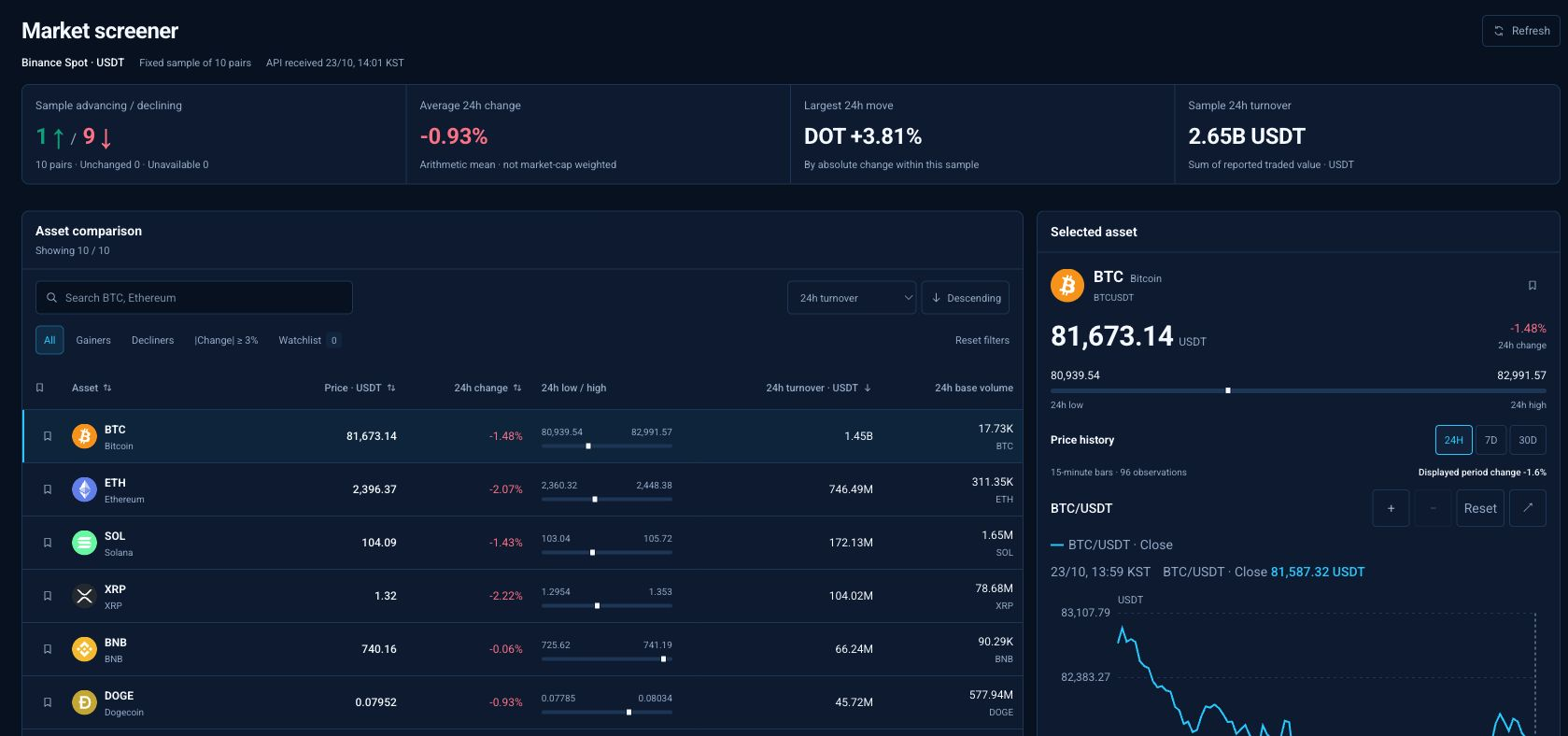This screenshot has height=736, width=1568.
Task: Bookmark ETH in the table row
Action: pos(48,489)
